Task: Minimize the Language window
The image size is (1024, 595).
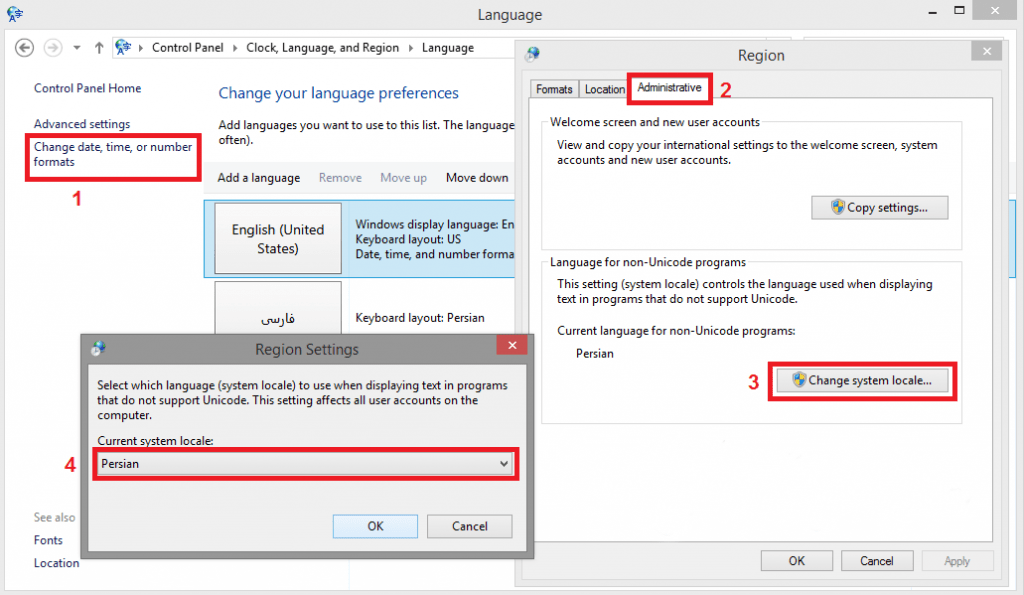Action: point(933,12)
